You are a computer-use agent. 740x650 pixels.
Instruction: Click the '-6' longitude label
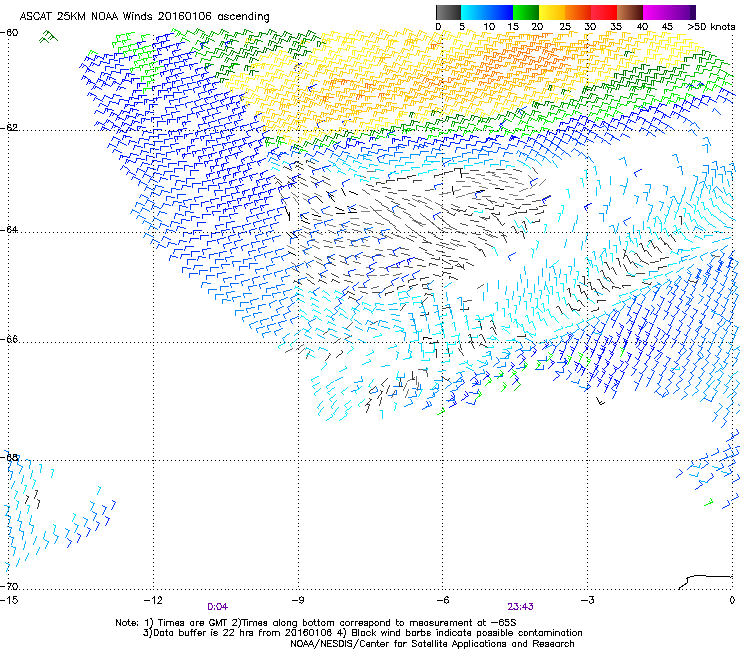point(442,600)
